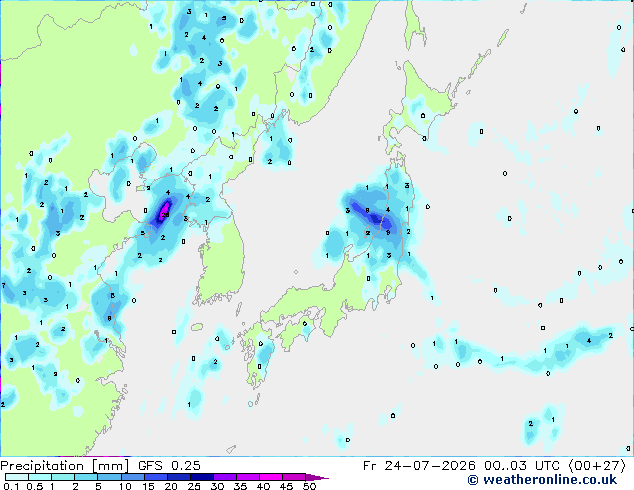Viewport: 634px width, 490px height.
Task: Click the 0.1–0.5 mm palest legend swatch
Action: [x=17, y=477]
